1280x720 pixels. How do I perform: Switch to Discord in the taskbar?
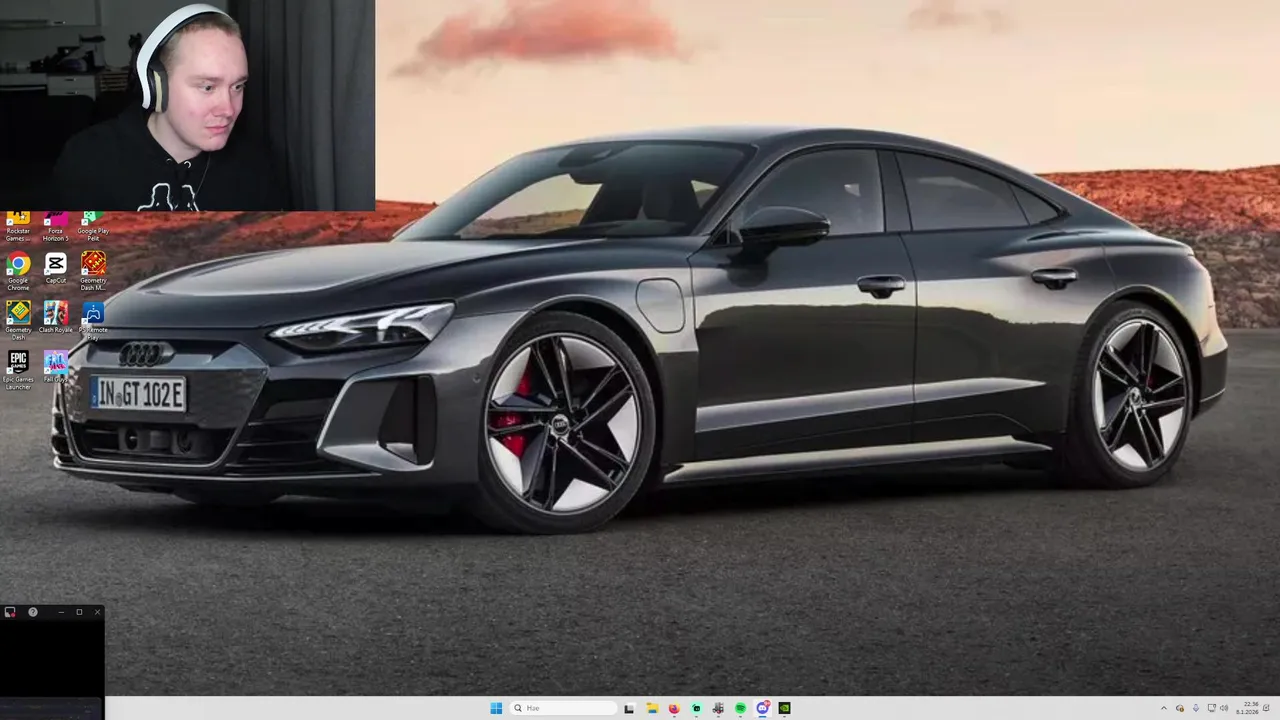tap(763, 708)
